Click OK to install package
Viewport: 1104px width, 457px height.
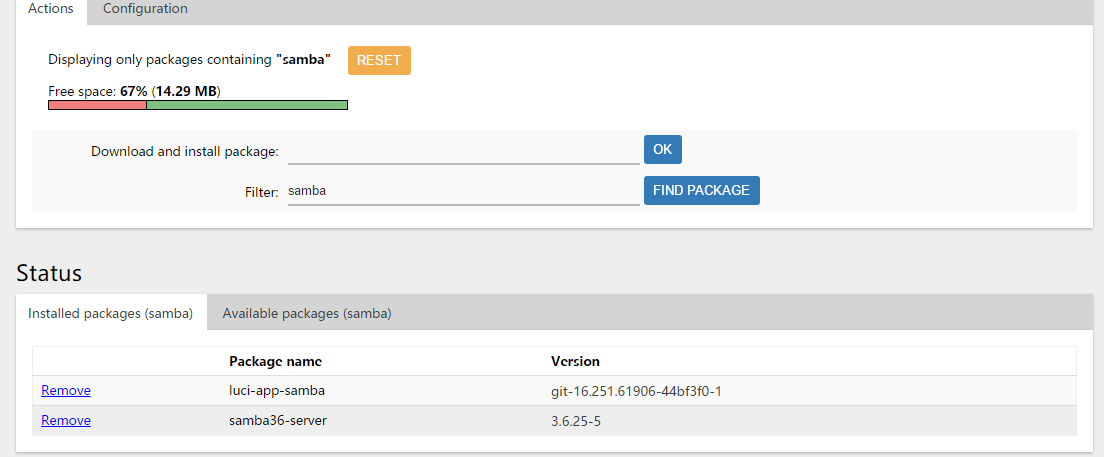(663, 149)
